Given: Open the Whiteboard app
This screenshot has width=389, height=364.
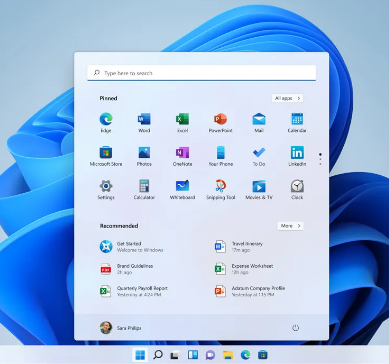Looking at the screenshot, I should click(x=182, y=189).
